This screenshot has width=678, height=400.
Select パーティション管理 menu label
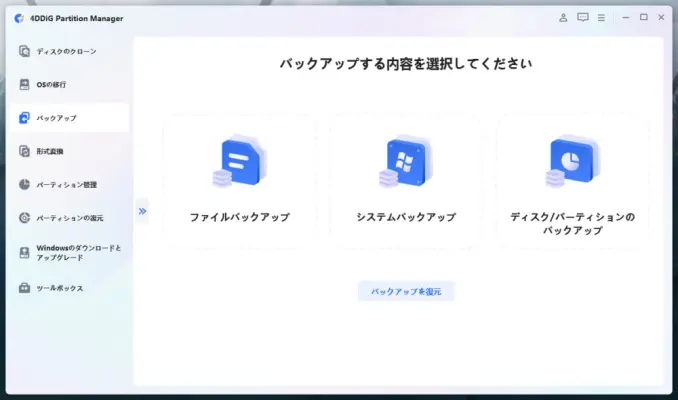[67, 185]
